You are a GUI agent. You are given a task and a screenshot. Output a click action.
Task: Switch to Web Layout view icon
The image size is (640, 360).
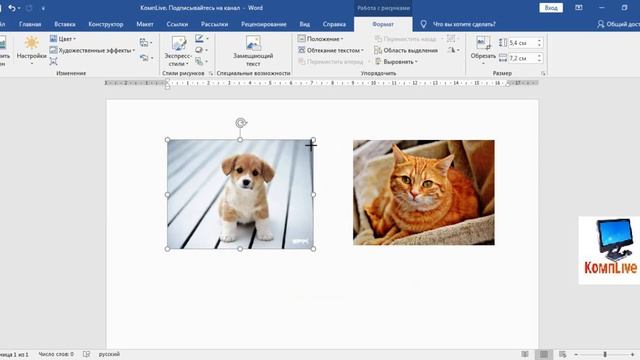[x=562, y=354]
